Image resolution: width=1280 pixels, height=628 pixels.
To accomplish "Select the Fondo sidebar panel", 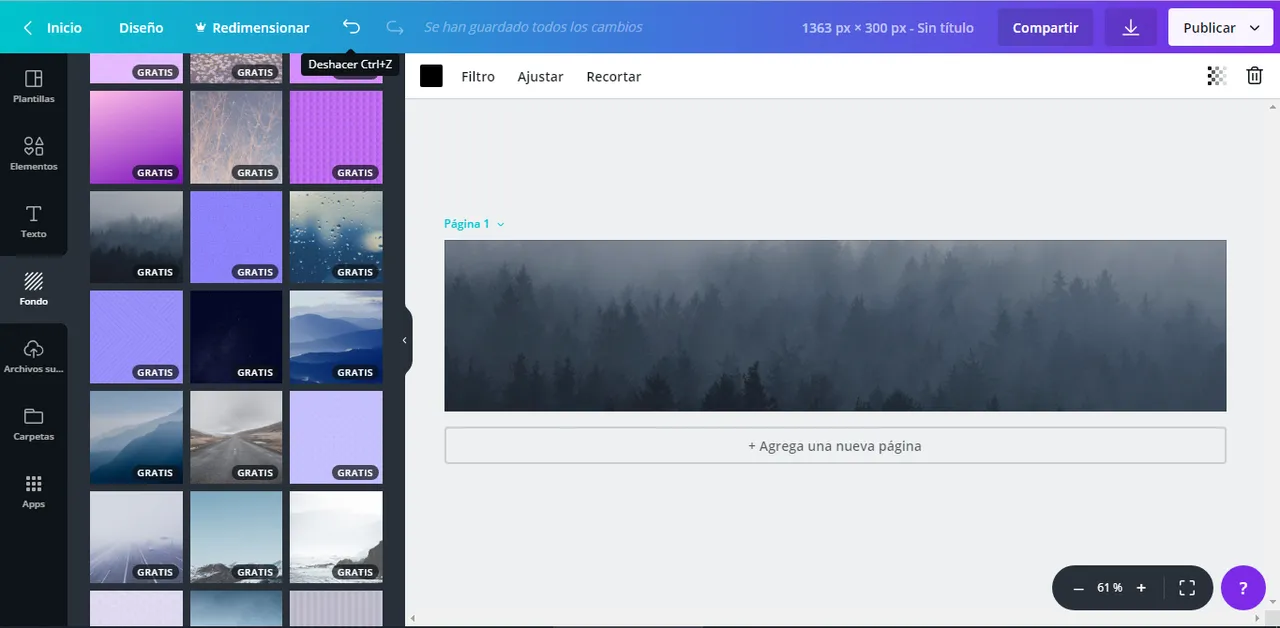I will pos(34,288).
